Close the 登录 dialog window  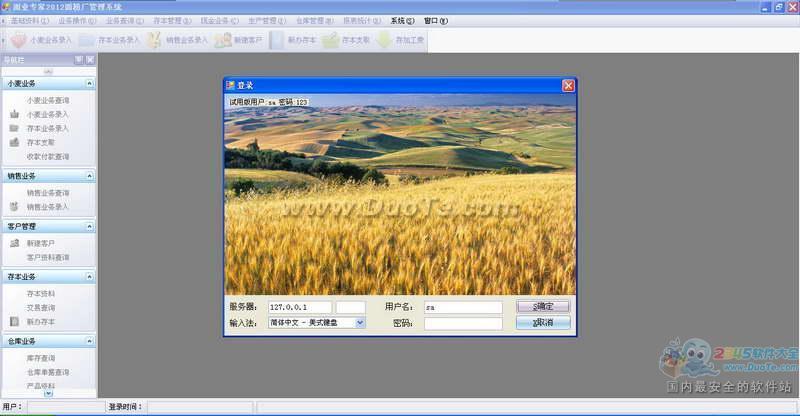(568, 85)
